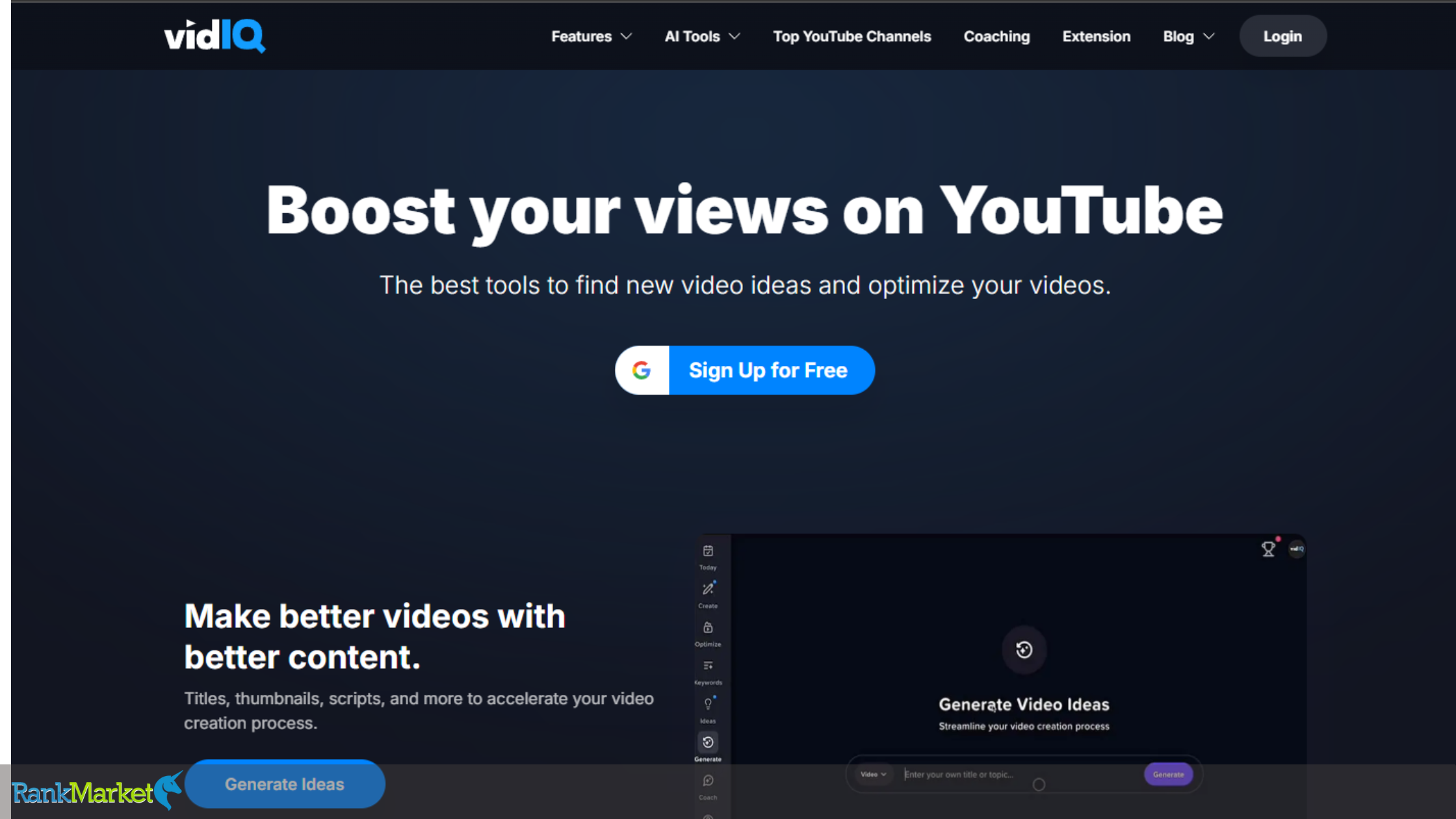1456x819 pixels.
Task: Click the vidIQ logo
Action: point(214,36)
